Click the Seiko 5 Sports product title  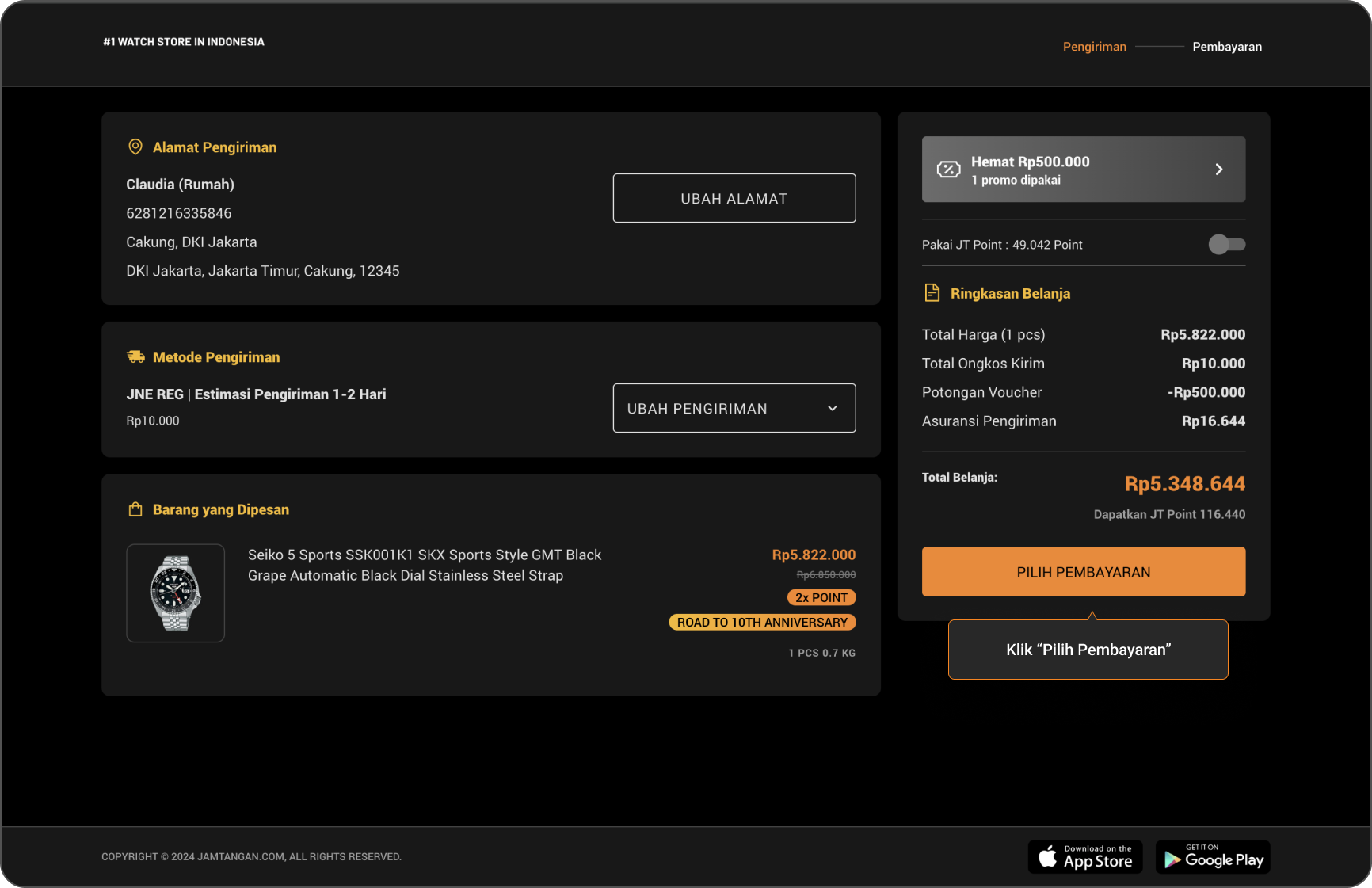[x=425, y=565]
